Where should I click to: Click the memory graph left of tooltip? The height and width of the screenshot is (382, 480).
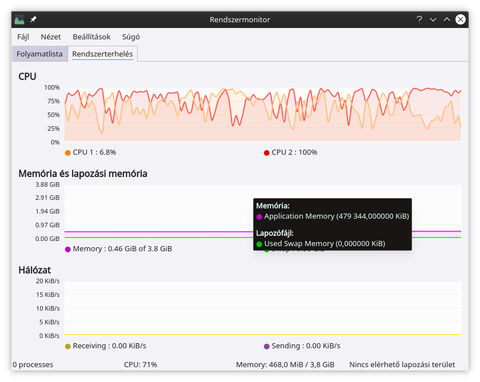point(159,211)
